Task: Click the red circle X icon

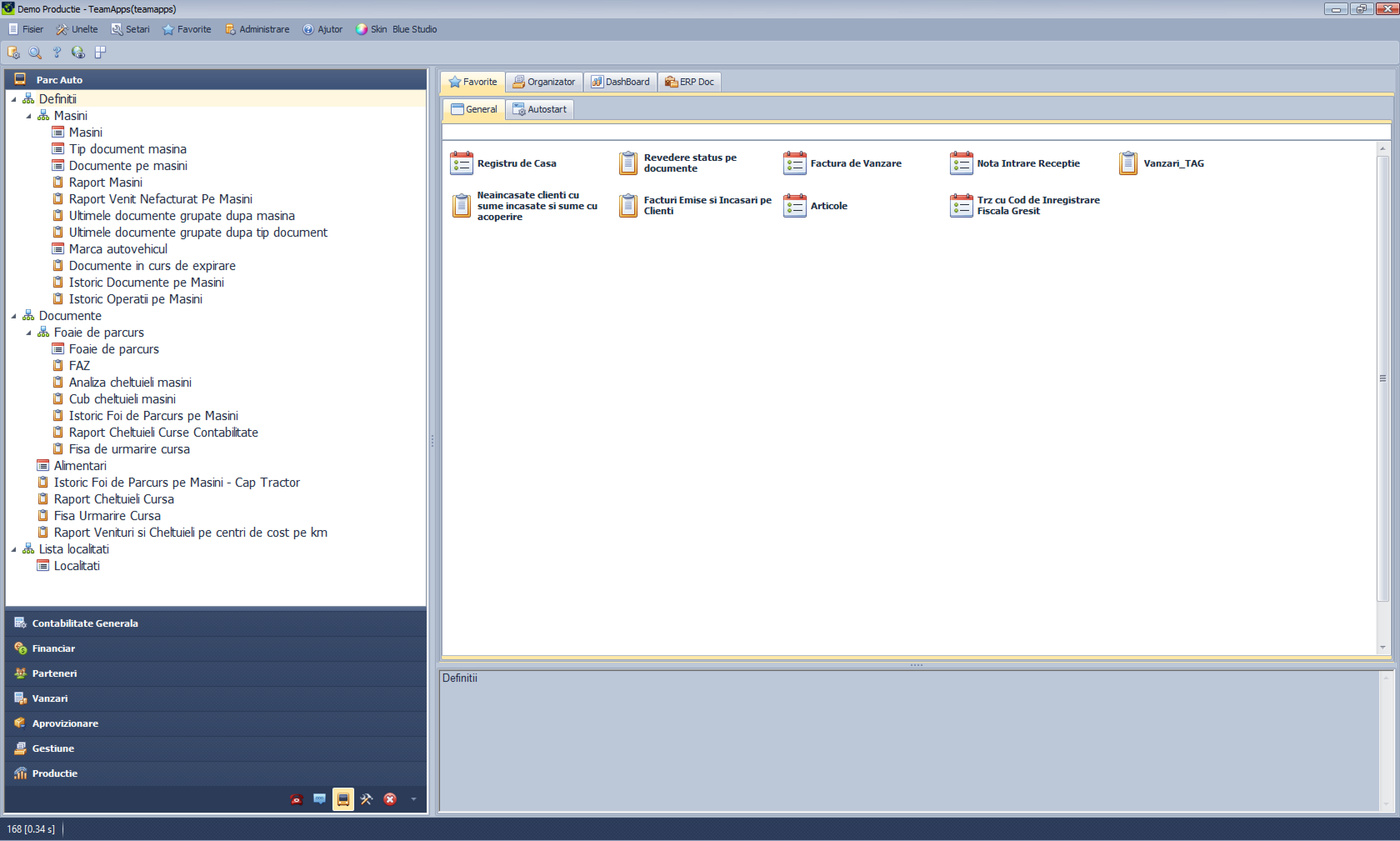Action: 390,799
